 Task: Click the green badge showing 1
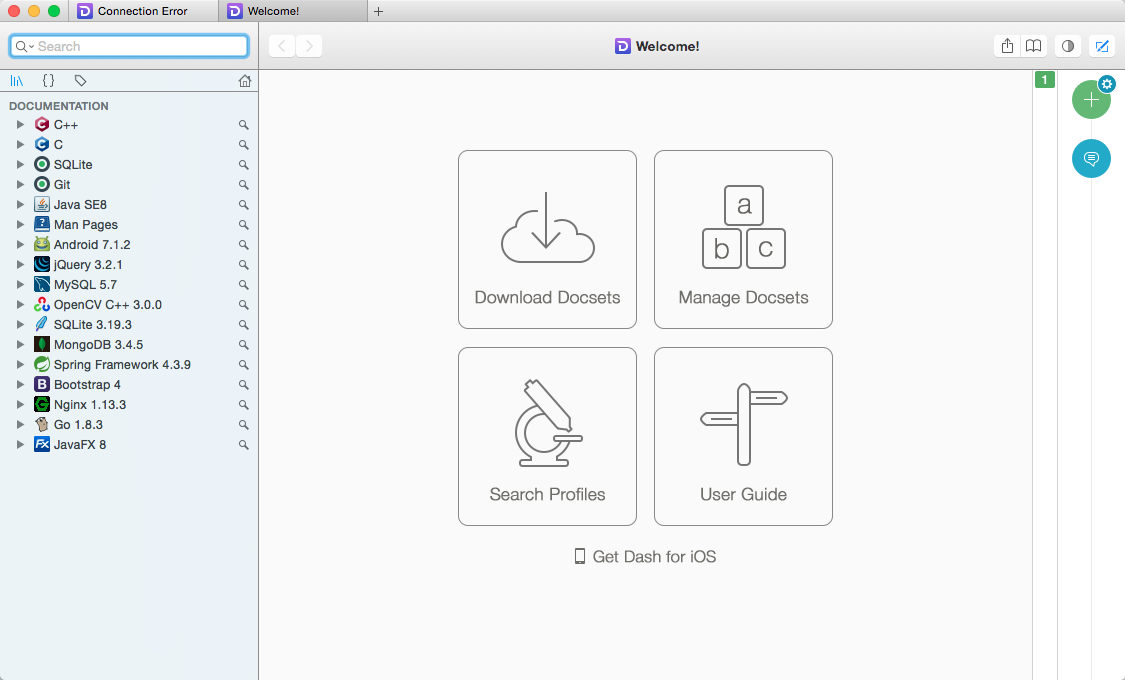coord(1045,80)
